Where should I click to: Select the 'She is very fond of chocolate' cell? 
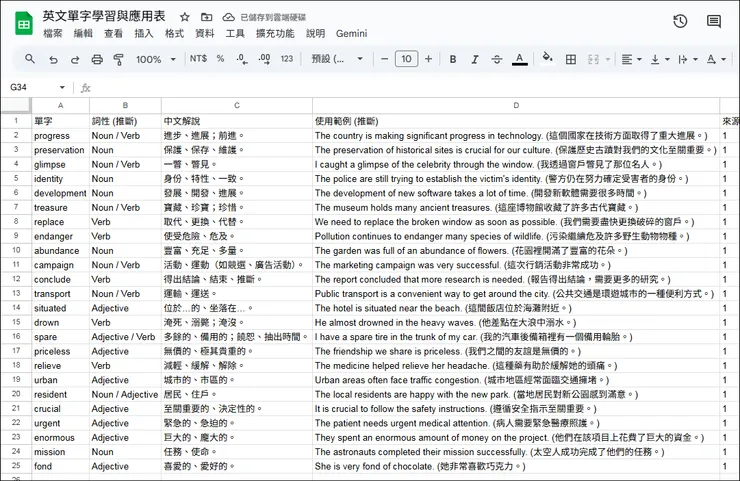click(516, 466)
